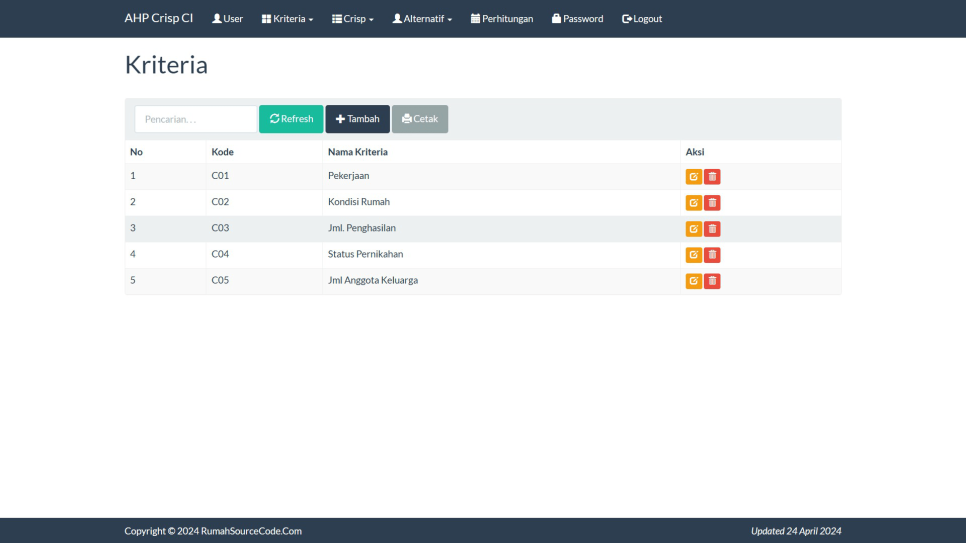Click edit icon in Status Pernikahan row
This screenshot has height=543, width=966.
(x=693, y=255)
